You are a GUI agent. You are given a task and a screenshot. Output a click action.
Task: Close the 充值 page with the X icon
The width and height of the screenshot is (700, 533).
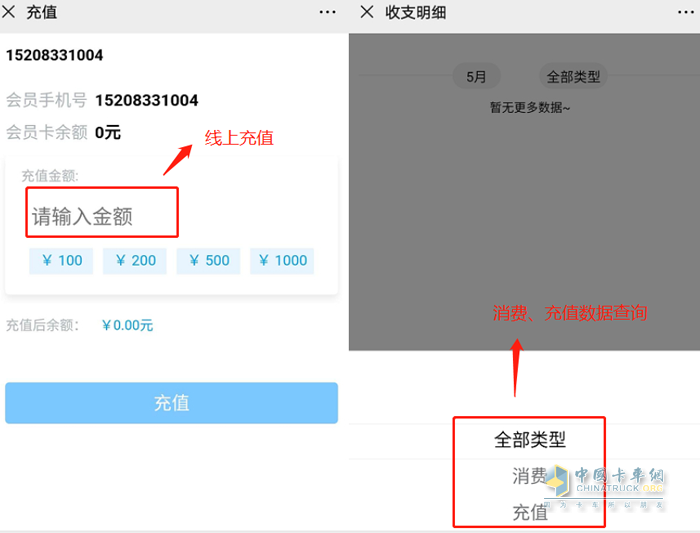(x=10, y=12)
